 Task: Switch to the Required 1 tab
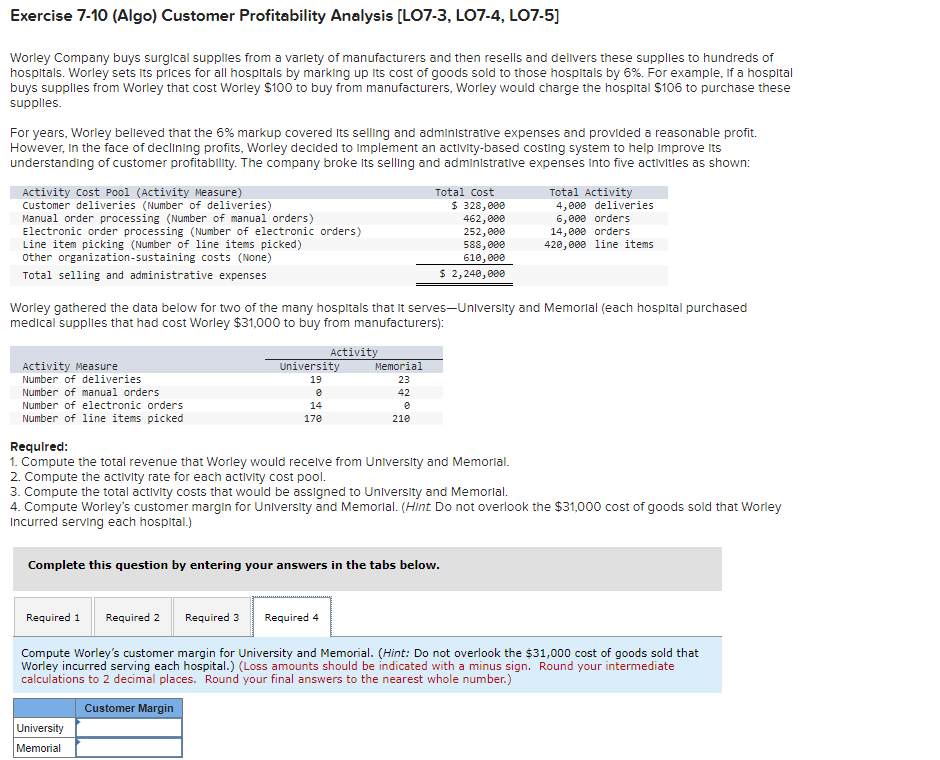coord(52,617)
